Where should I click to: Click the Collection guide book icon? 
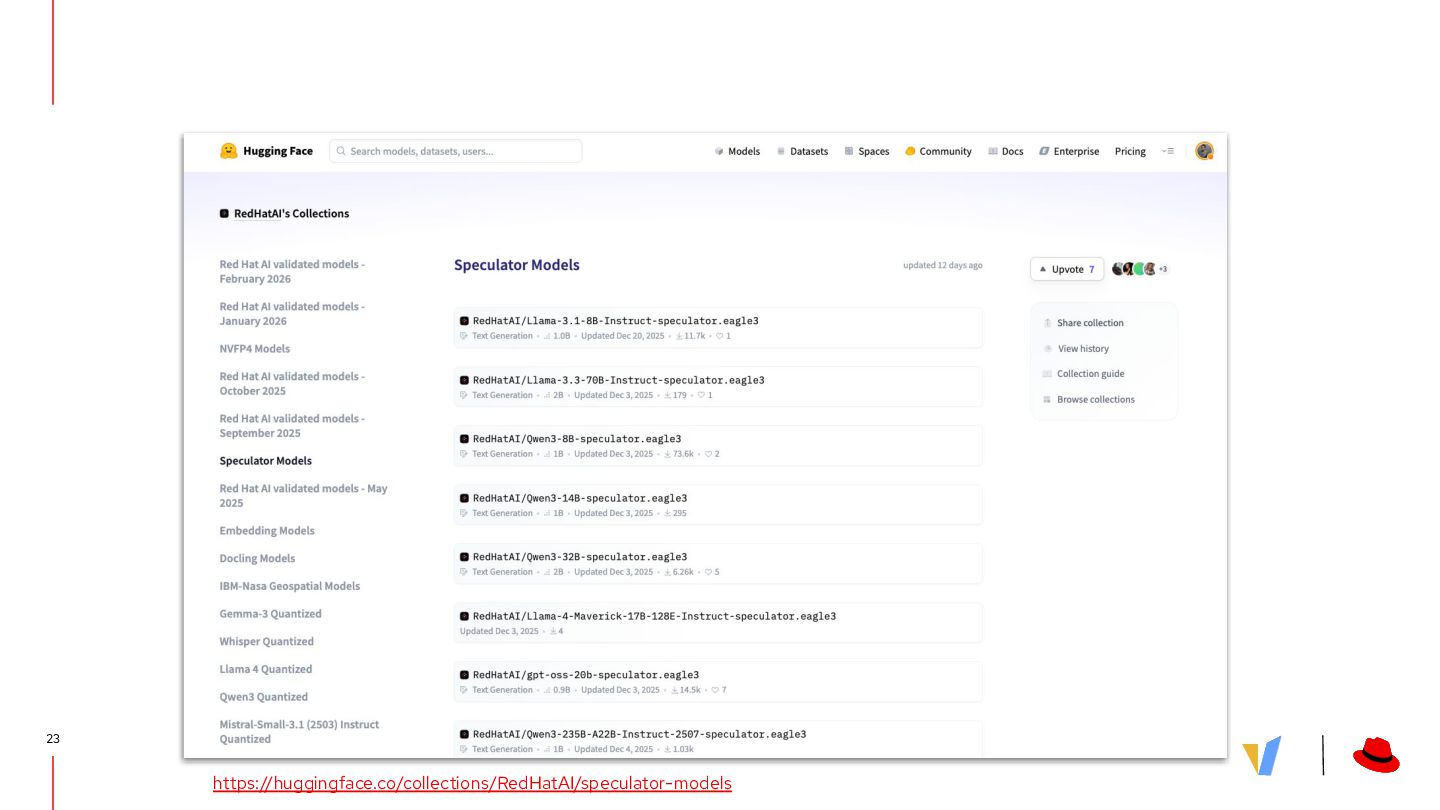[1048, 374]
